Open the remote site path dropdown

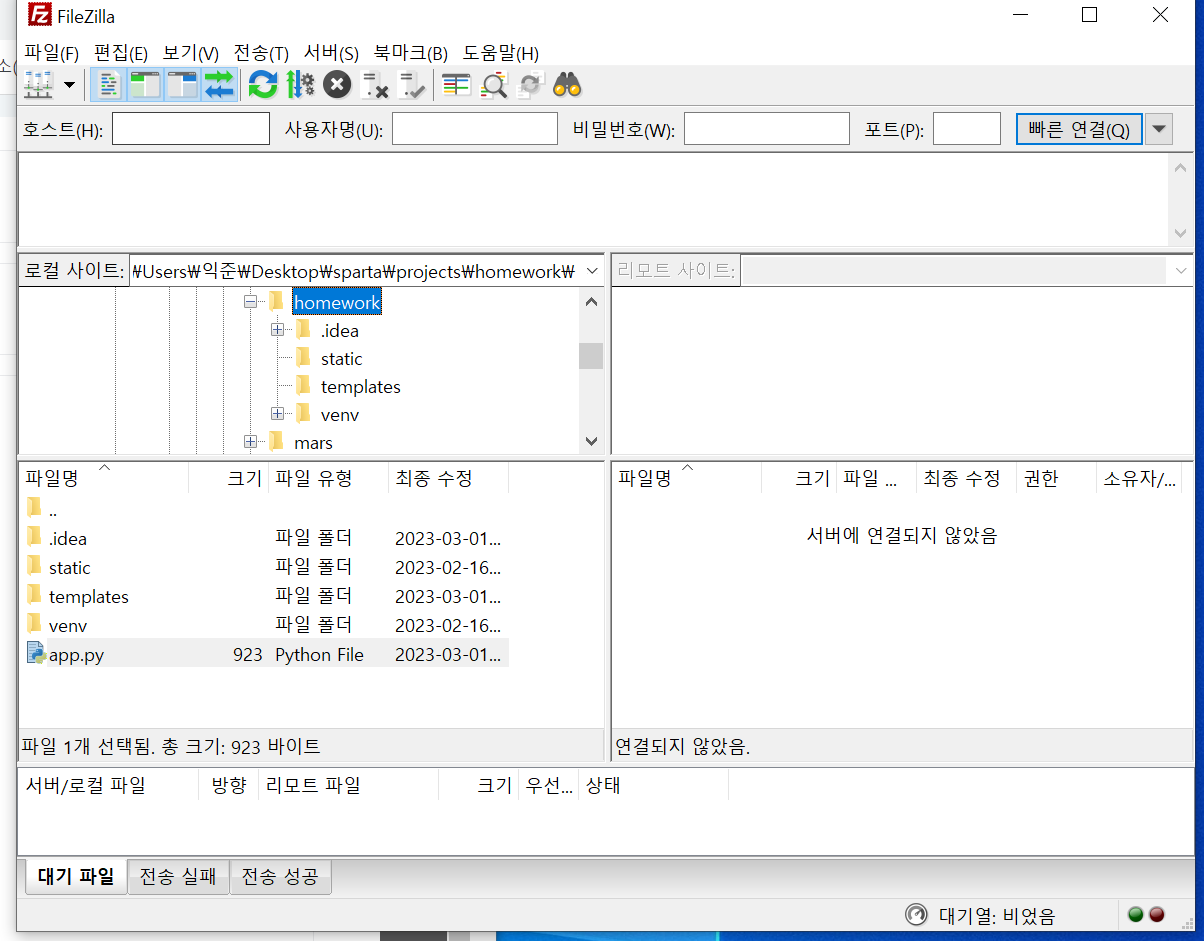[x=1182, y=271]
